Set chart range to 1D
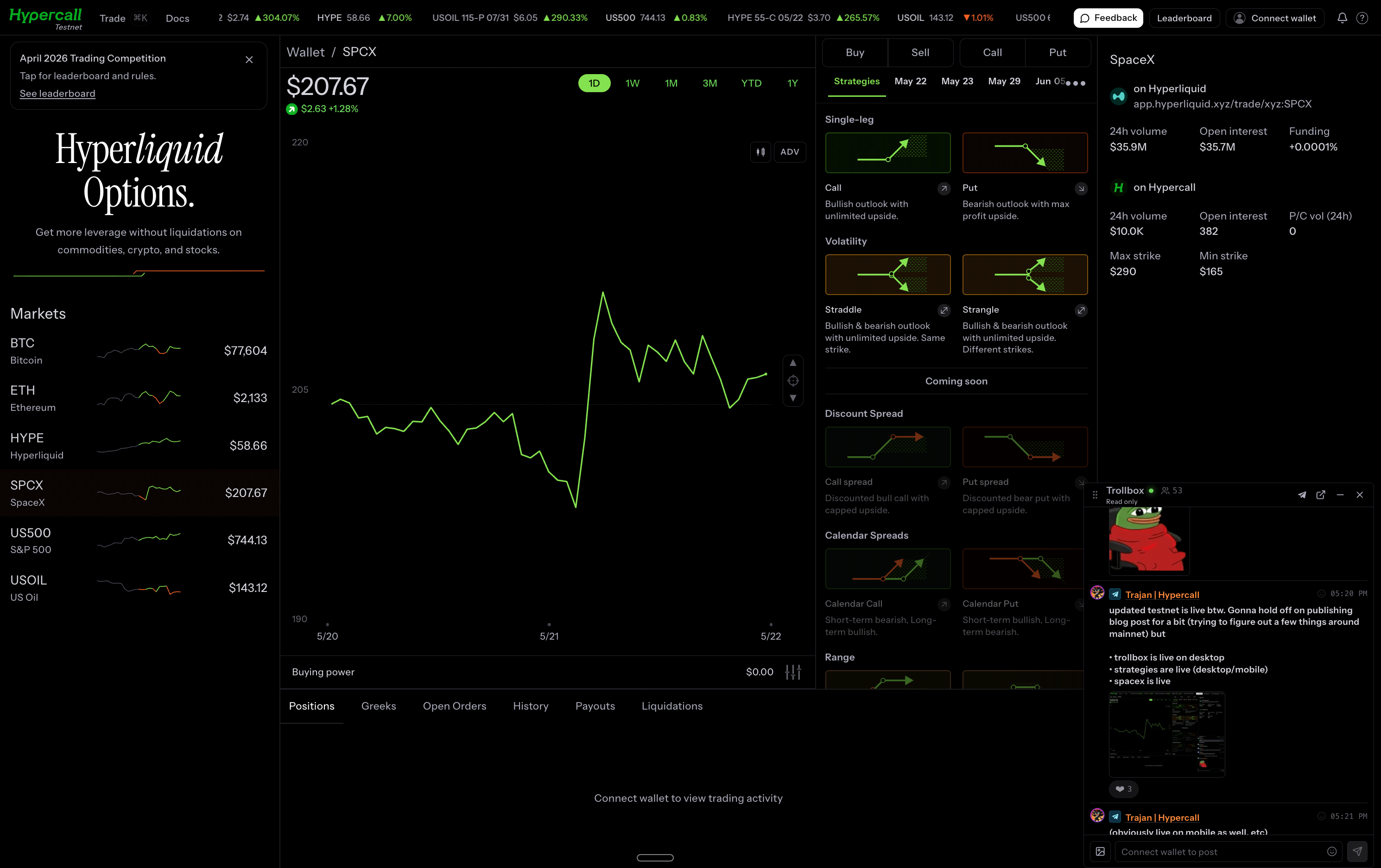 pyautogui.click(x=594, y=83)
